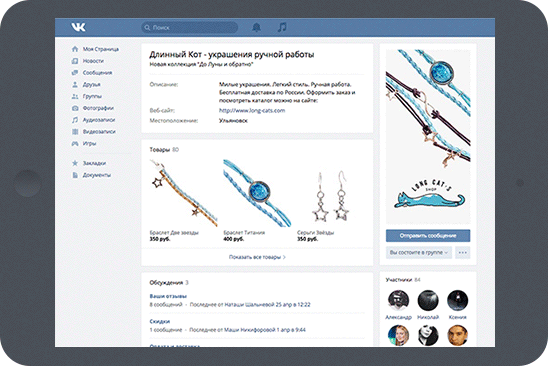Viewport: 548px width, 366px height.
Task: Click the VK logo icon
Action: click(78, 27)
